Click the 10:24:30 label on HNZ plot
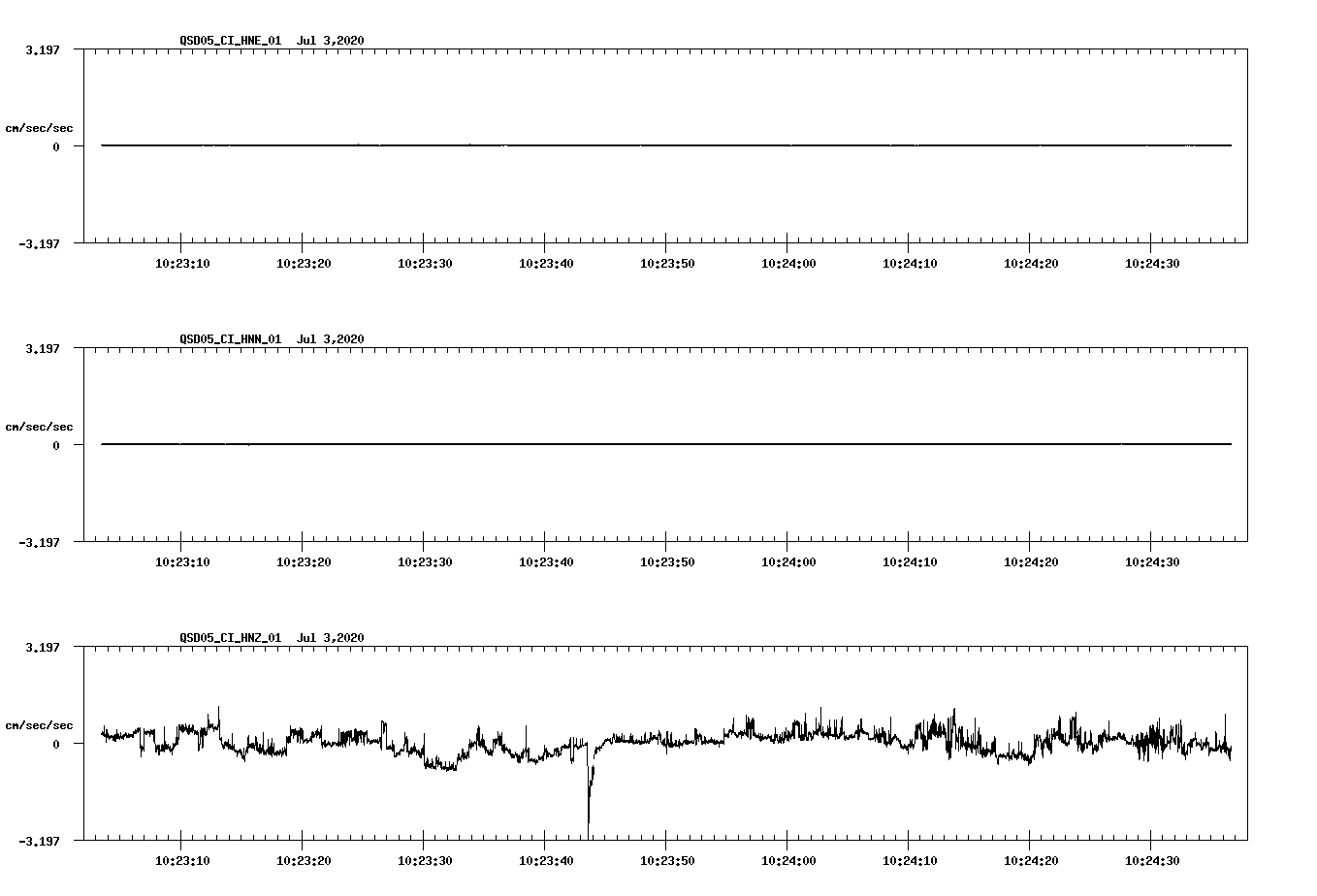The height and width of the screenshot is (896, 1317). click(x=1152, y=860)
